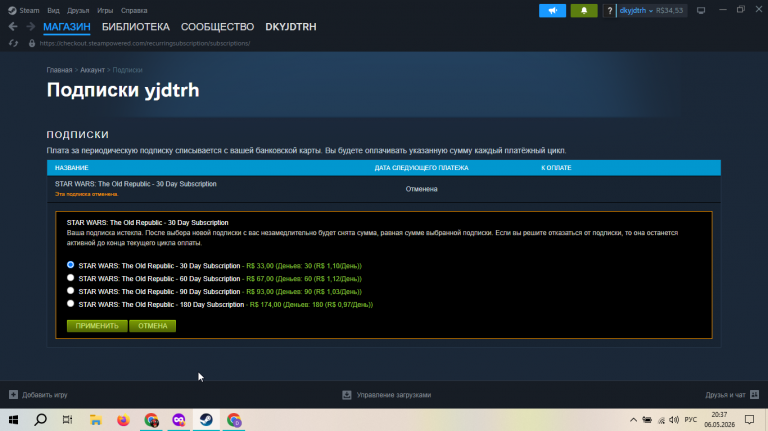Click Управление загрузками link
768x431 pixels.
(x=394, y=395)
